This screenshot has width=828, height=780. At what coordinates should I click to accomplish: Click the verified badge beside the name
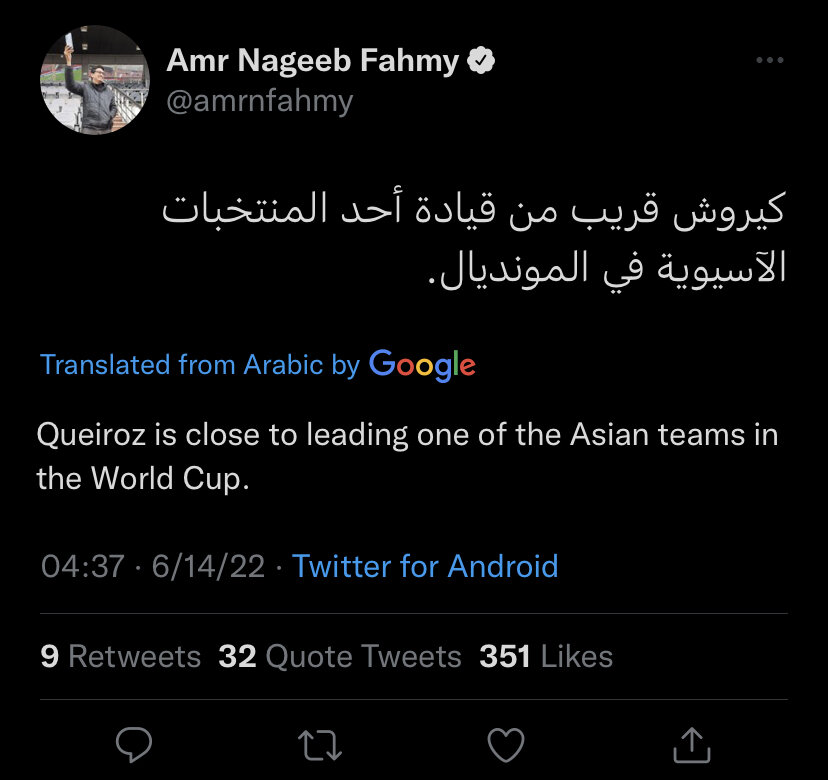click(482, 62)
